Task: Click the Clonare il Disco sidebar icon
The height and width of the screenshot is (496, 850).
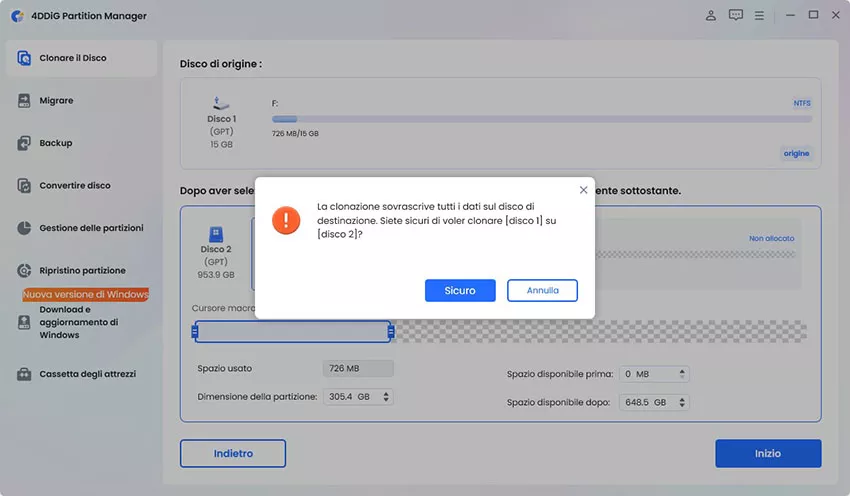Action: click(x=25, y=58)
